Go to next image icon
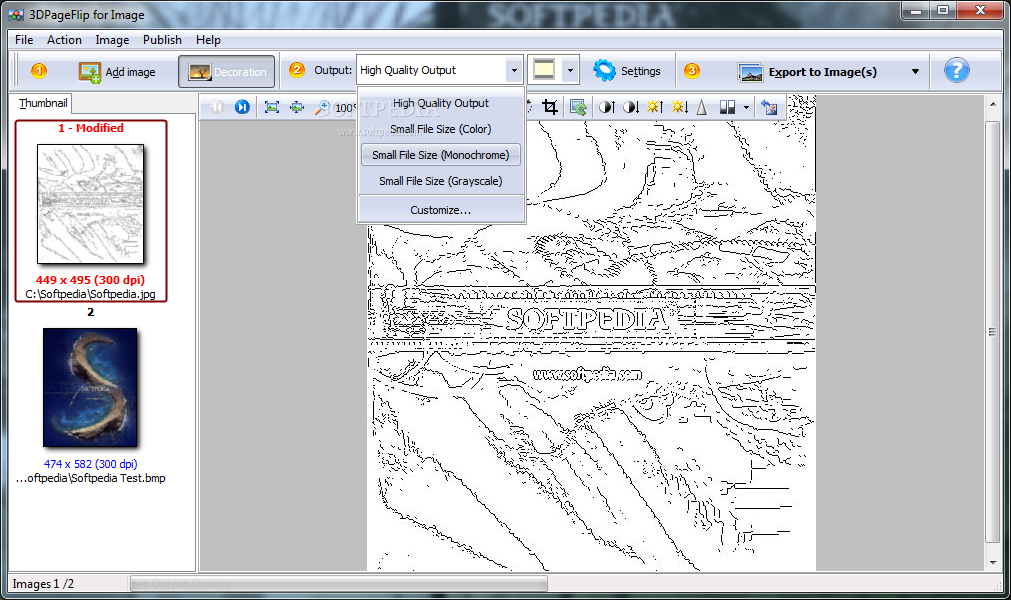This screenshot has height=600, width=1011. click(242, 107)
